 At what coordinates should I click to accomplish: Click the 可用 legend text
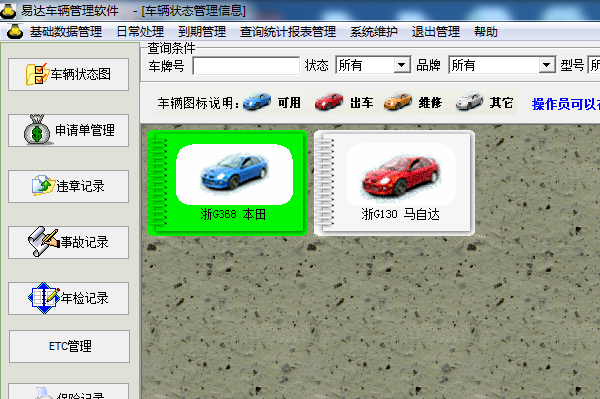[289, 103]
